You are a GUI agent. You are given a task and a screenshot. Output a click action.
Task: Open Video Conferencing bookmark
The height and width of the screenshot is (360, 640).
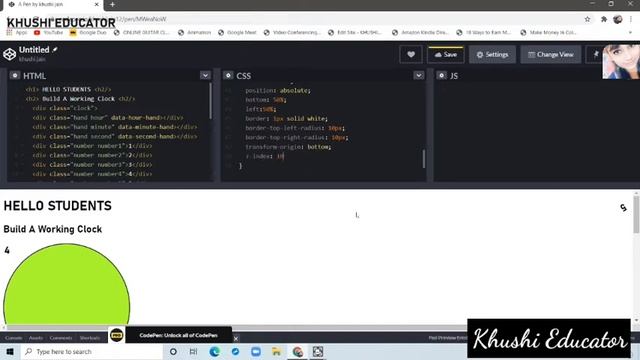292,32
